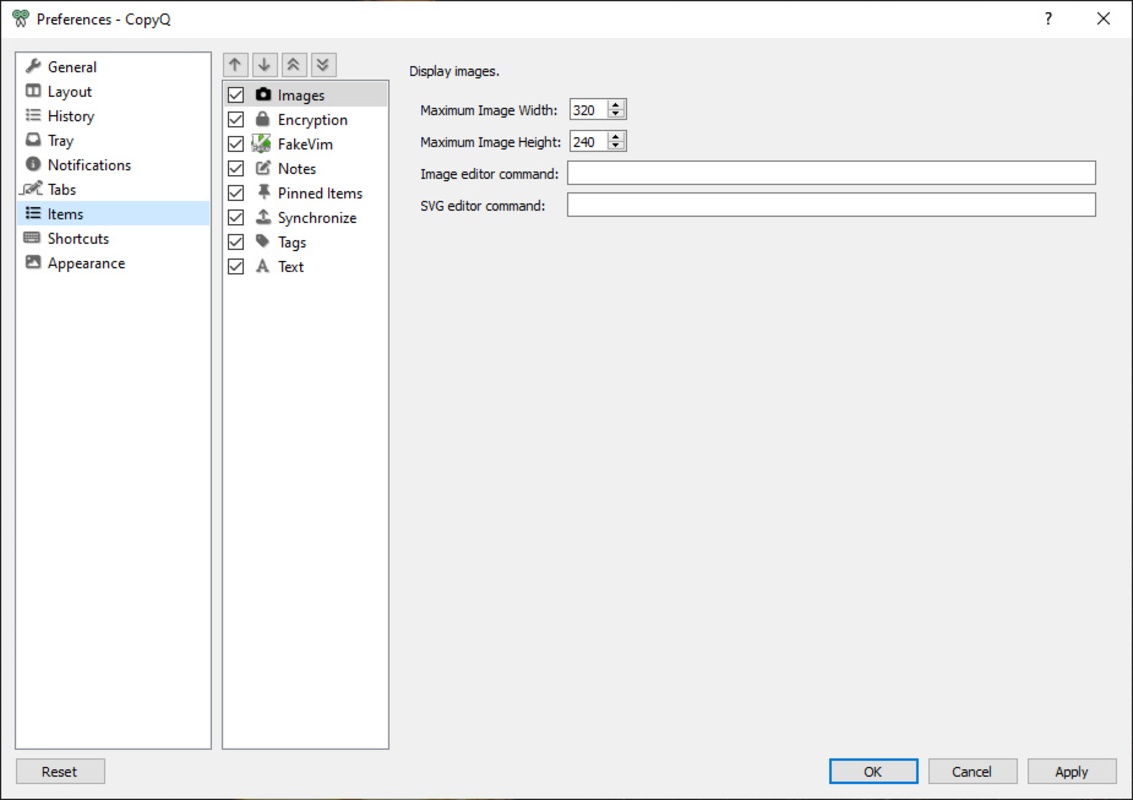Click the SVG editor command field

point(831,205)
